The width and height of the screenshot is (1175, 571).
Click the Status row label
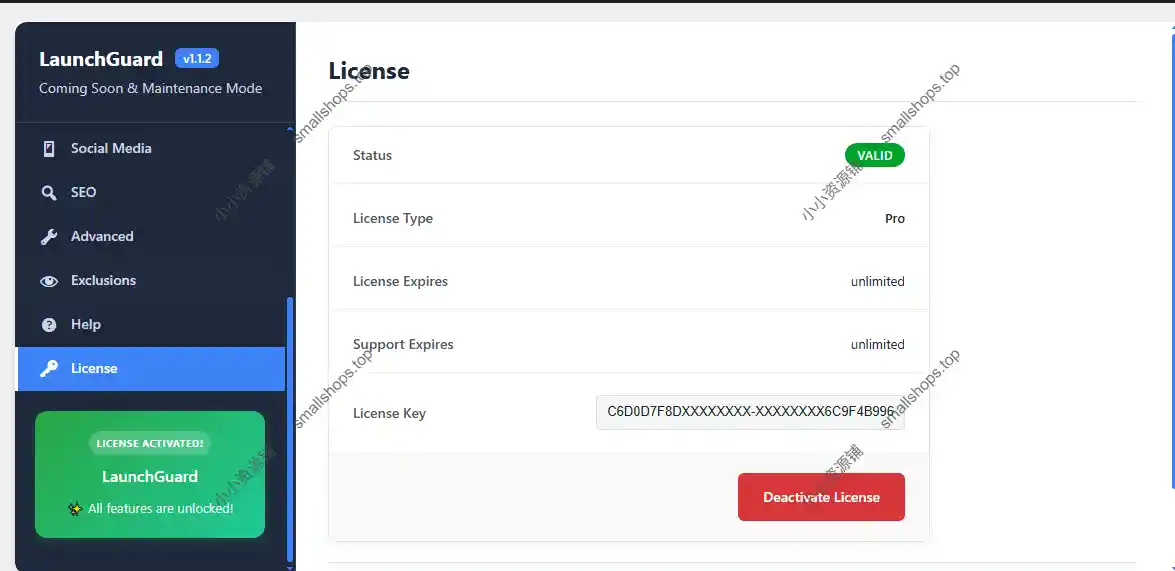(372, 155)
